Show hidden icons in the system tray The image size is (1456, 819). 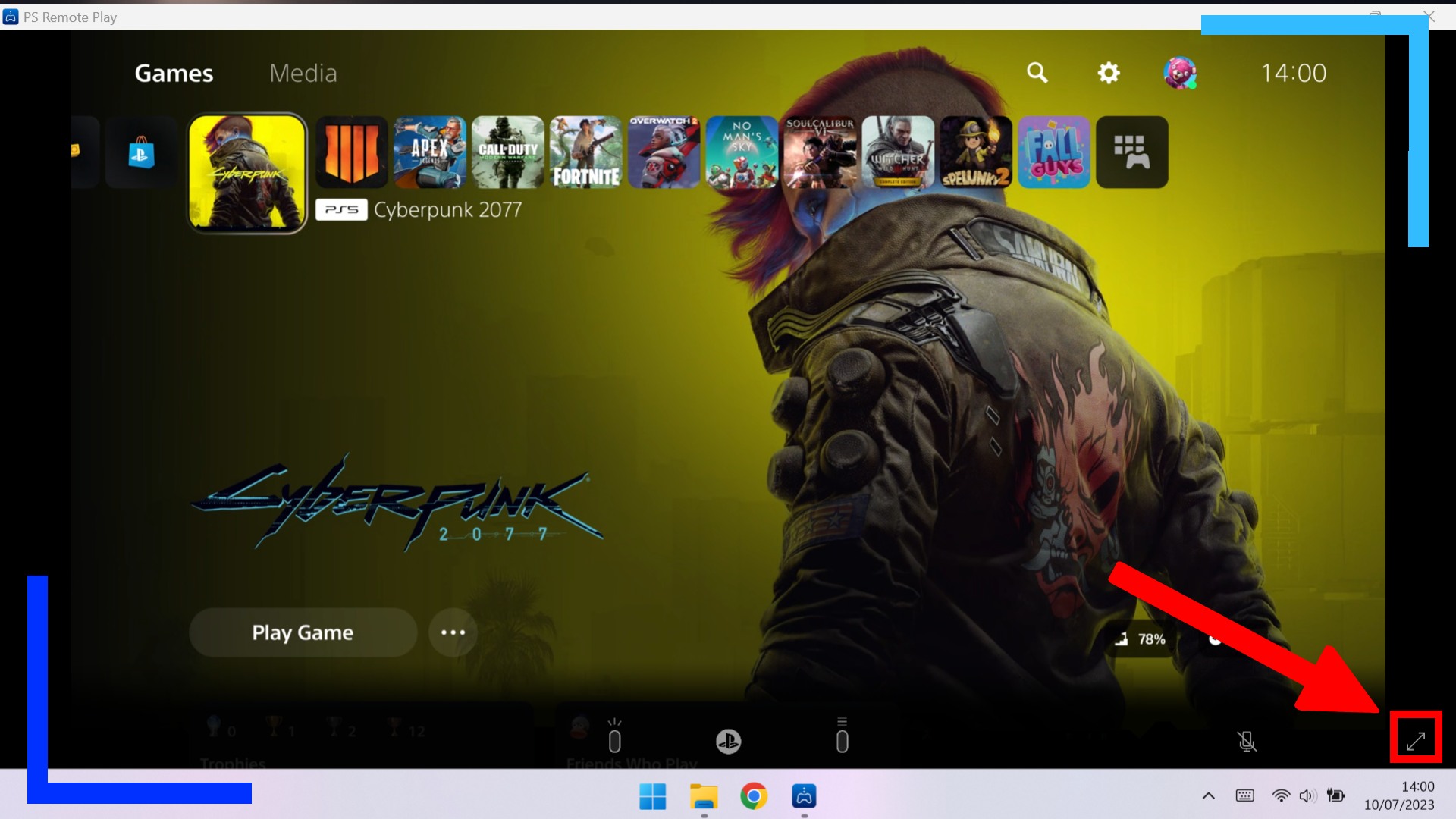[x=1209, y=795]
